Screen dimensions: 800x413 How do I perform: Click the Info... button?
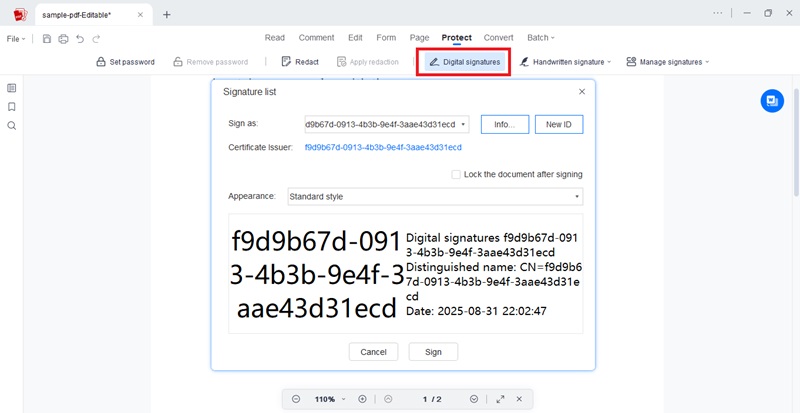click(505, 125)
